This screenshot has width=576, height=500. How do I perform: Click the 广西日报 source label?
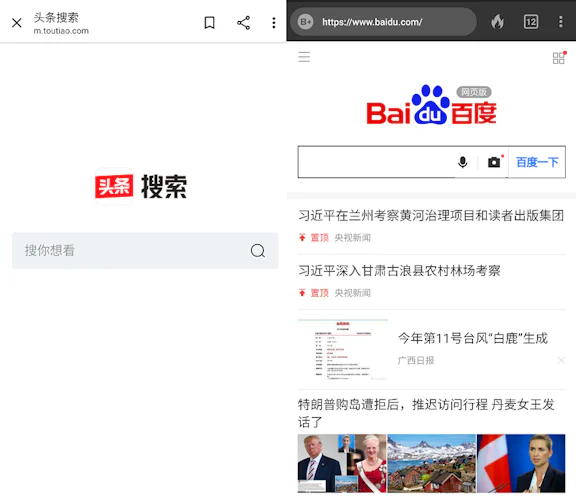click(x=416, y=360)
